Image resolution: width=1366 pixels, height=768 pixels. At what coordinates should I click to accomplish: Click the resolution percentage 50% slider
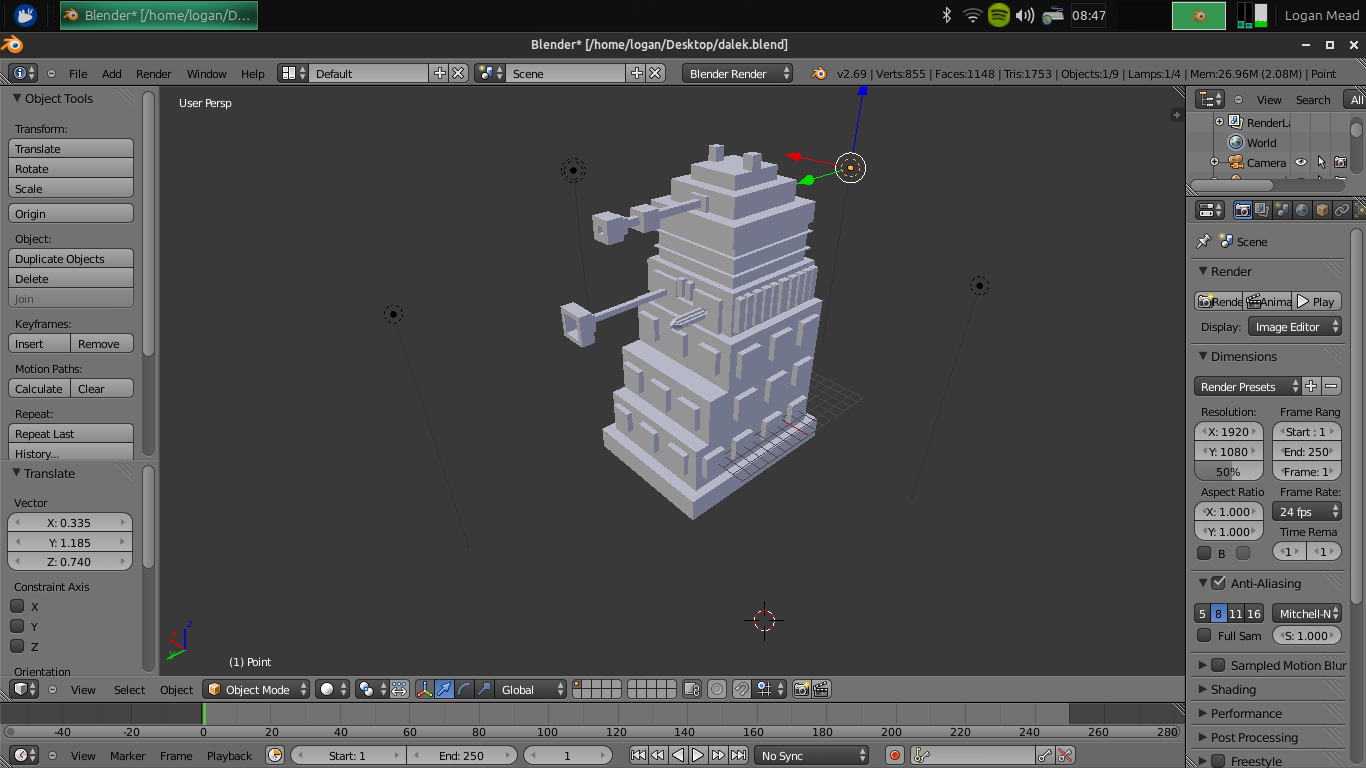click(x=1228, y=472)
